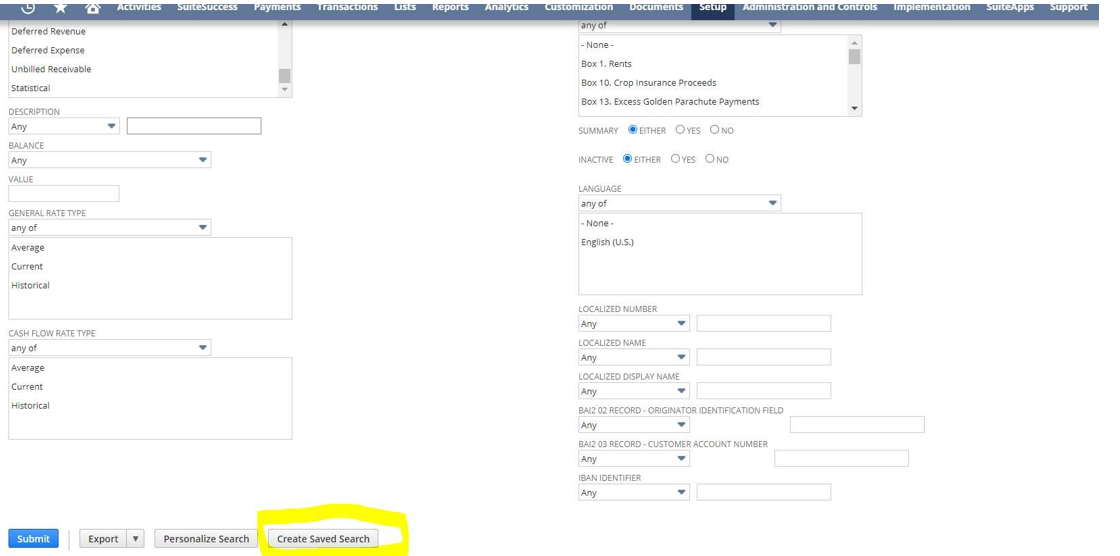The image size is (1120, 556).
Task: Open the SuiteApps menu
Action: pos(1009,7)
